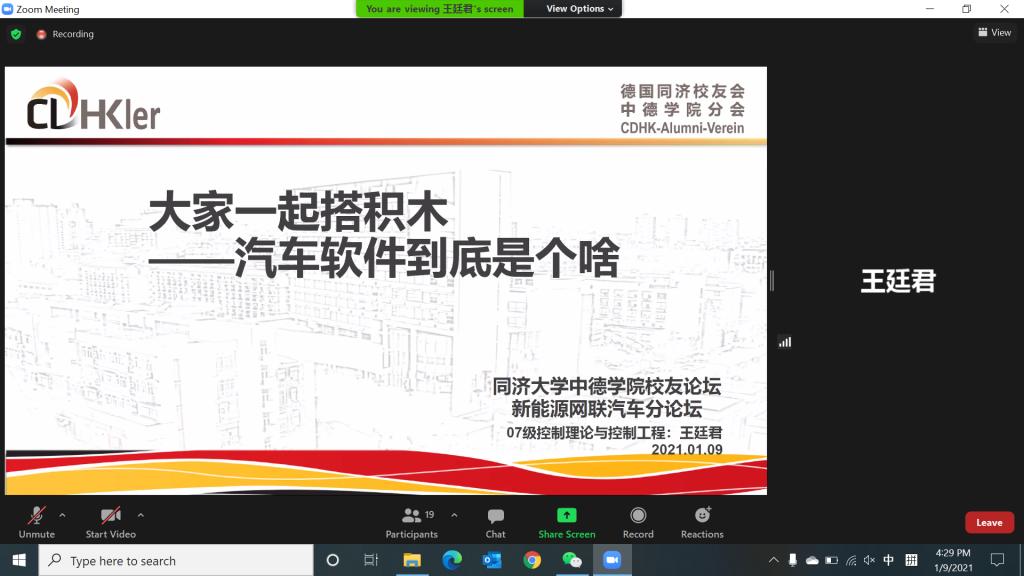Viewport: 1024px width, 576px height.
Task: Open the Reactions menu
Action: click(x=702, y=522)
